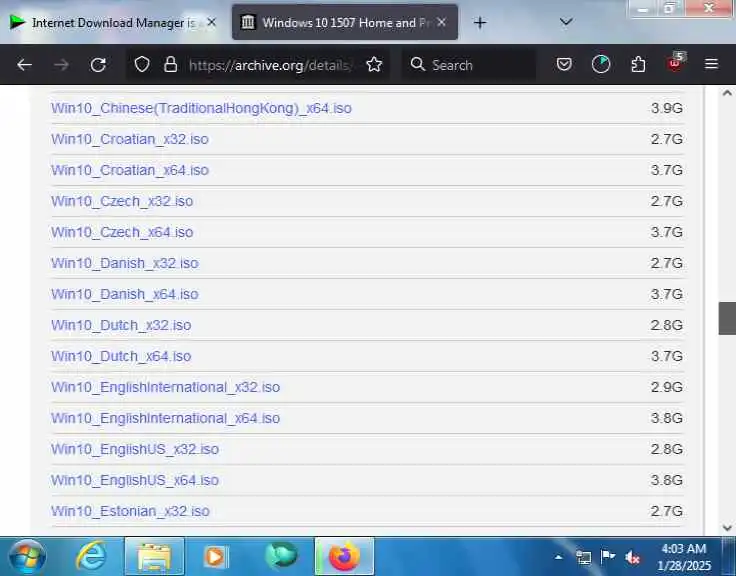Open the Firefox hamburger menu
This screenshot has width=736, height=576.
coord(712,64)
